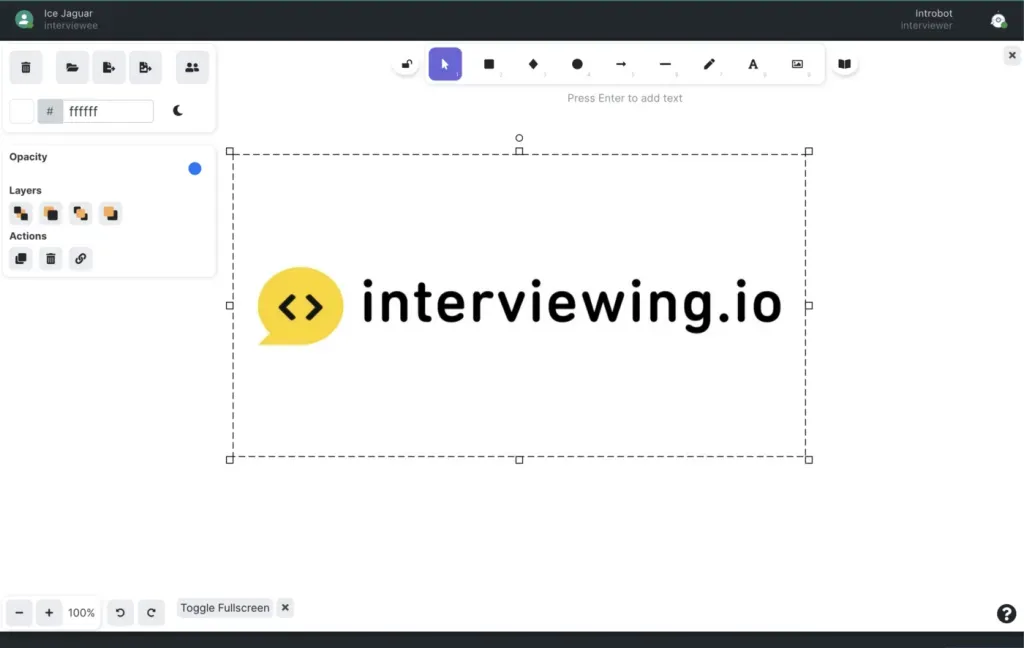
Task: Dismiss the Toggle Fullscreen prompt
Action: pos(285,607)
